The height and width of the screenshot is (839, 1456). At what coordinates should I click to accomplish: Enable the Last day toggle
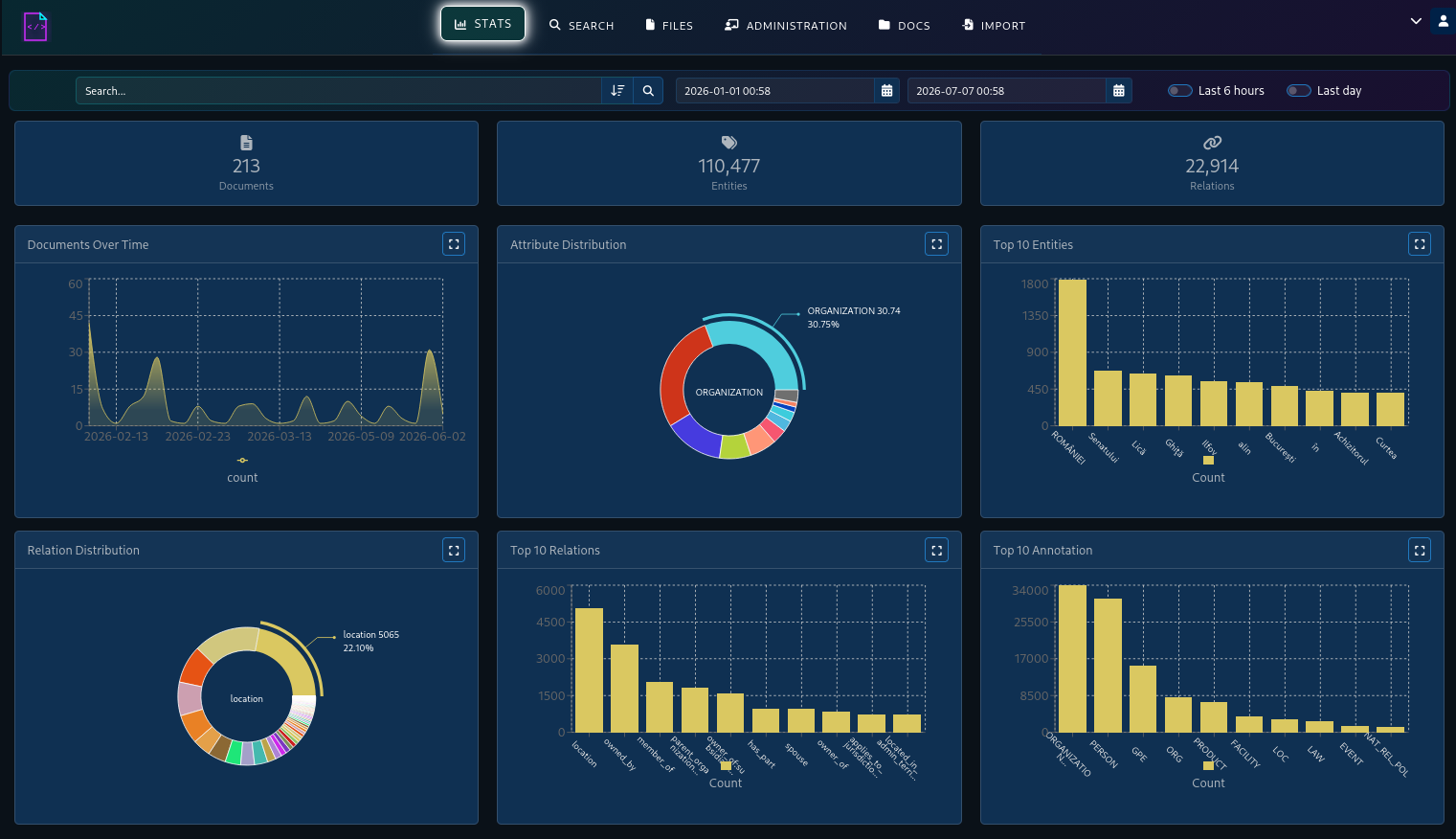pyautogui.click(x=1298, y=91)
